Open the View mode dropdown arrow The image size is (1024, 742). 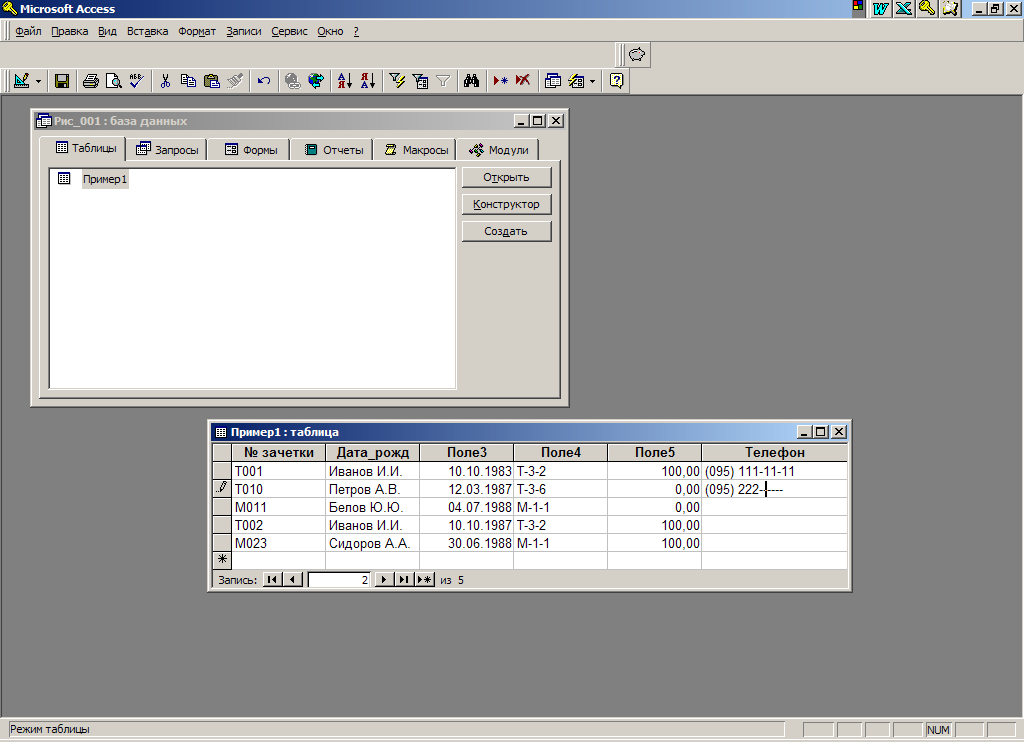pyautogui.click(x=38, y=81)
